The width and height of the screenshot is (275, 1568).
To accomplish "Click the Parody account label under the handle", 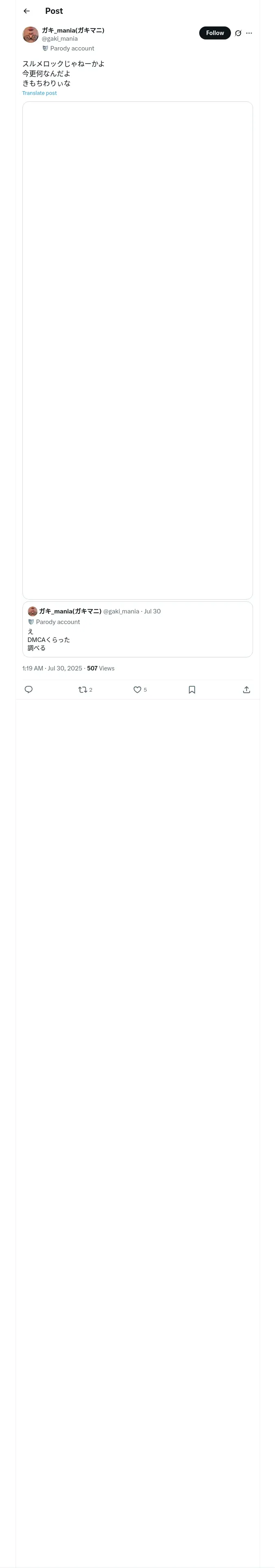I will coord(71,49).
